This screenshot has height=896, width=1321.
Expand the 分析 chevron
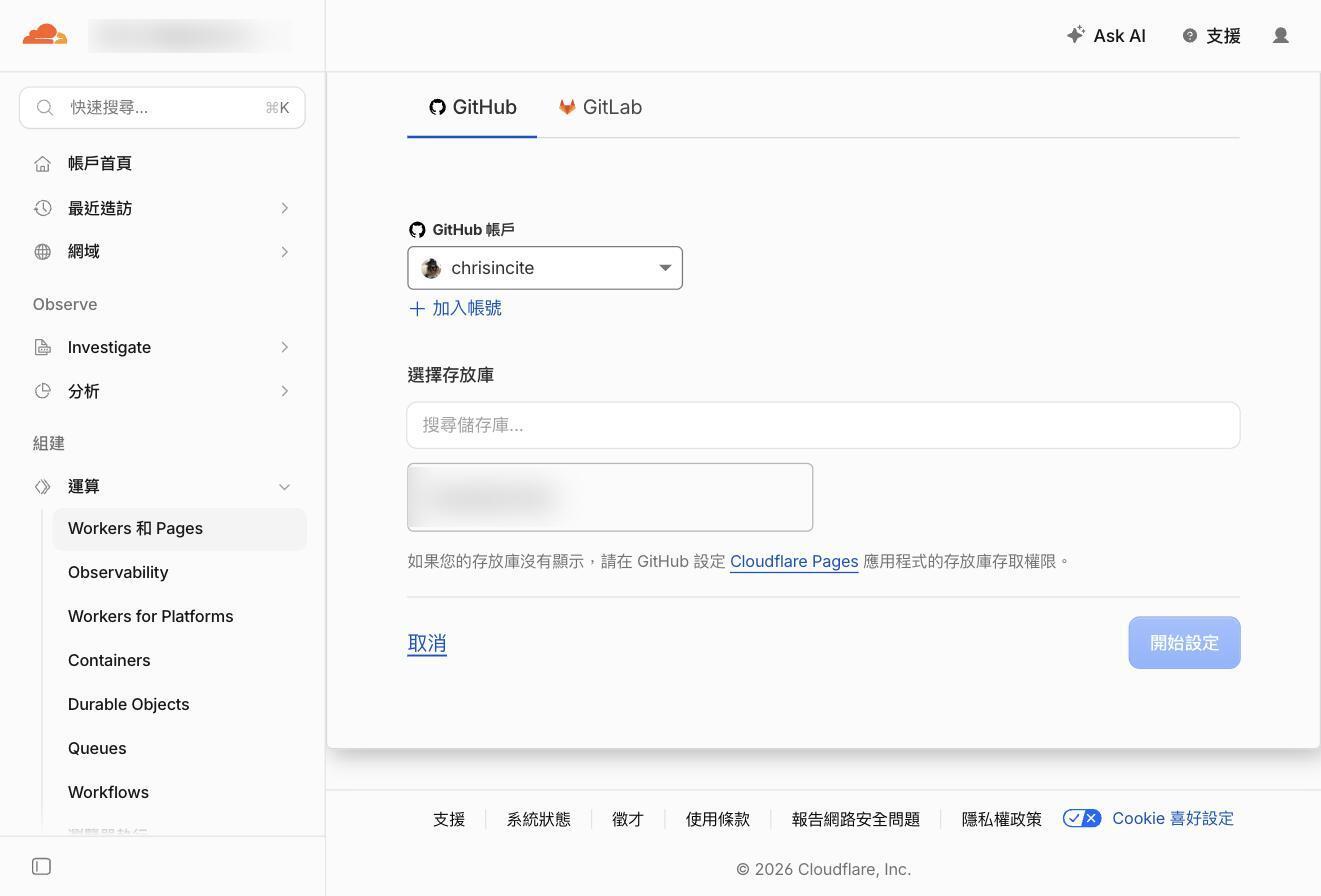point(284,391)
